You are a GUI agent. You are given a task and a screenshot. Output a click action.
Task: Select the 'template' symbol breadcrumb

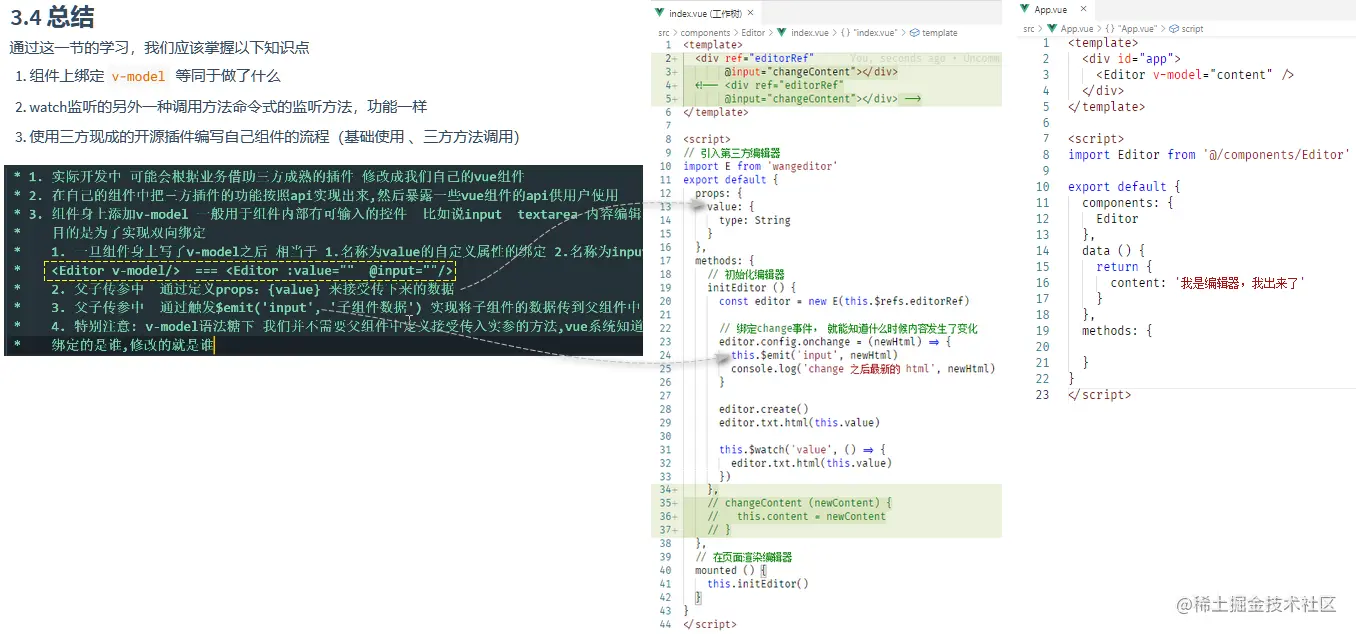933,33
